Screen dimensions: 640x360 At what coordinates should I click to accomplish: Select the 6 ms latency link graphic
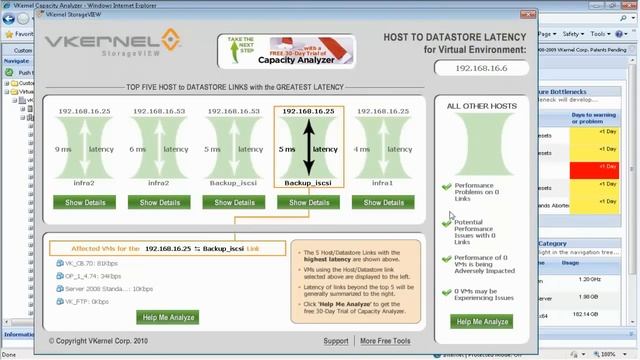pyautogui.click(x=159, y=148)
